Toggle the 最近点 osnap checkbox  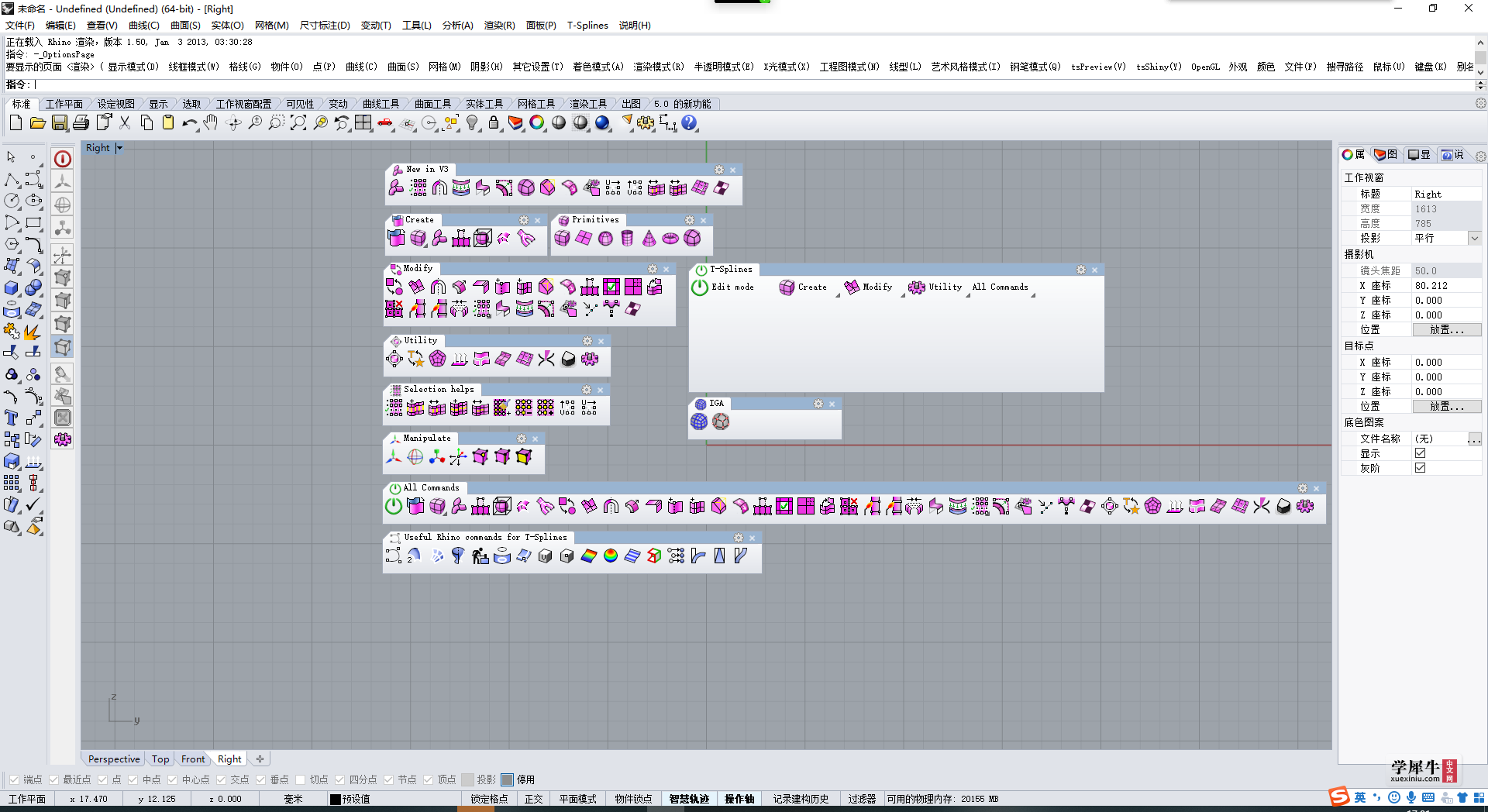point(53,779)
